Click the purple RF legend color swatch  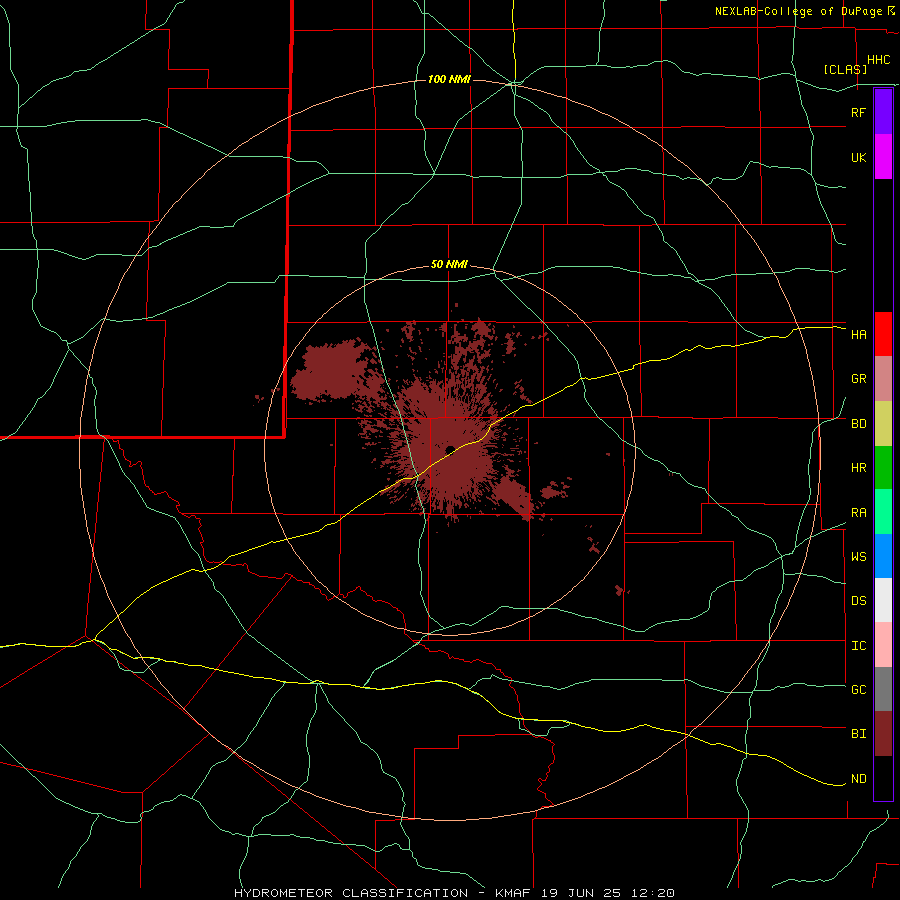pos(883,112)
